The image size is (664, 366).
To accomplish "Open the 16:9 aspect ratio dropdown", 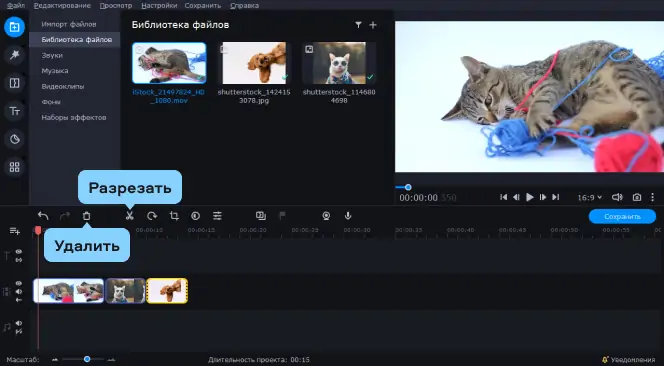I will point(590,197).
